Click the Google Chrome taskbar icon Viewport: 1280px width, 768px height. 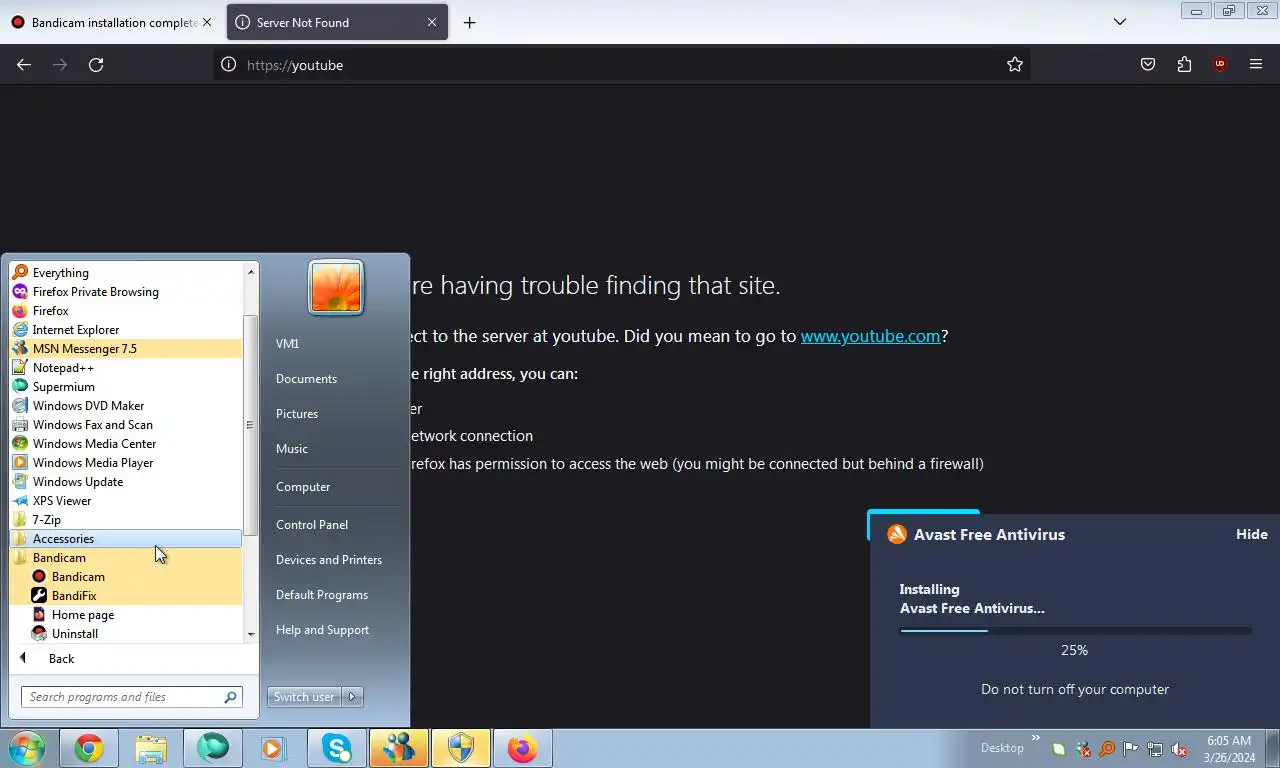(x=88, y=748)
